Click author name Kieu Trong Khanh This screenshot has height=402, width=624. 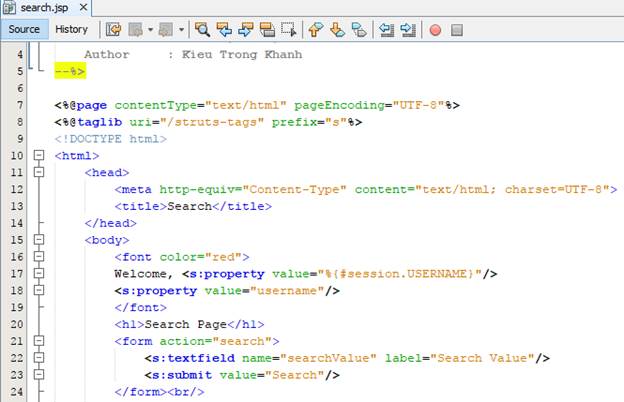tap(242, 55)
